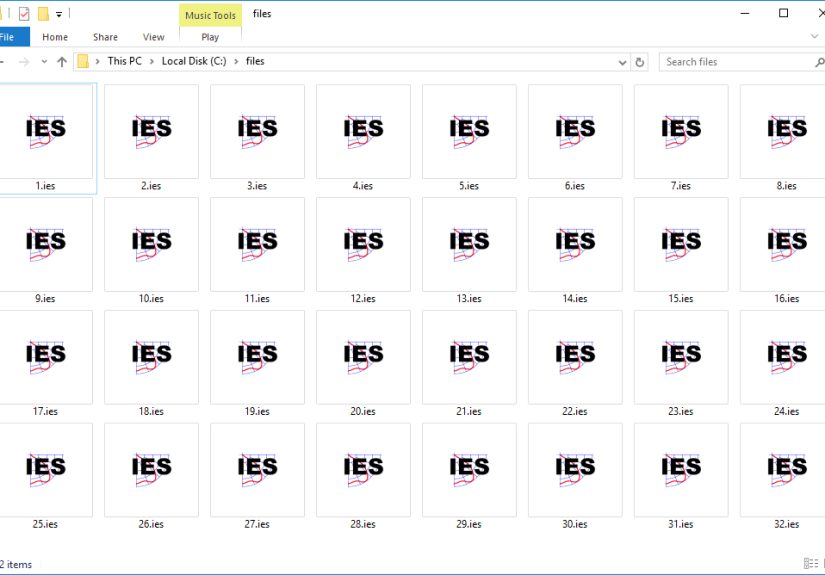Image resolution: width=825 pixels, height=575 pixels.
Task: Switch to details view layout
Action: click(811, 563)
